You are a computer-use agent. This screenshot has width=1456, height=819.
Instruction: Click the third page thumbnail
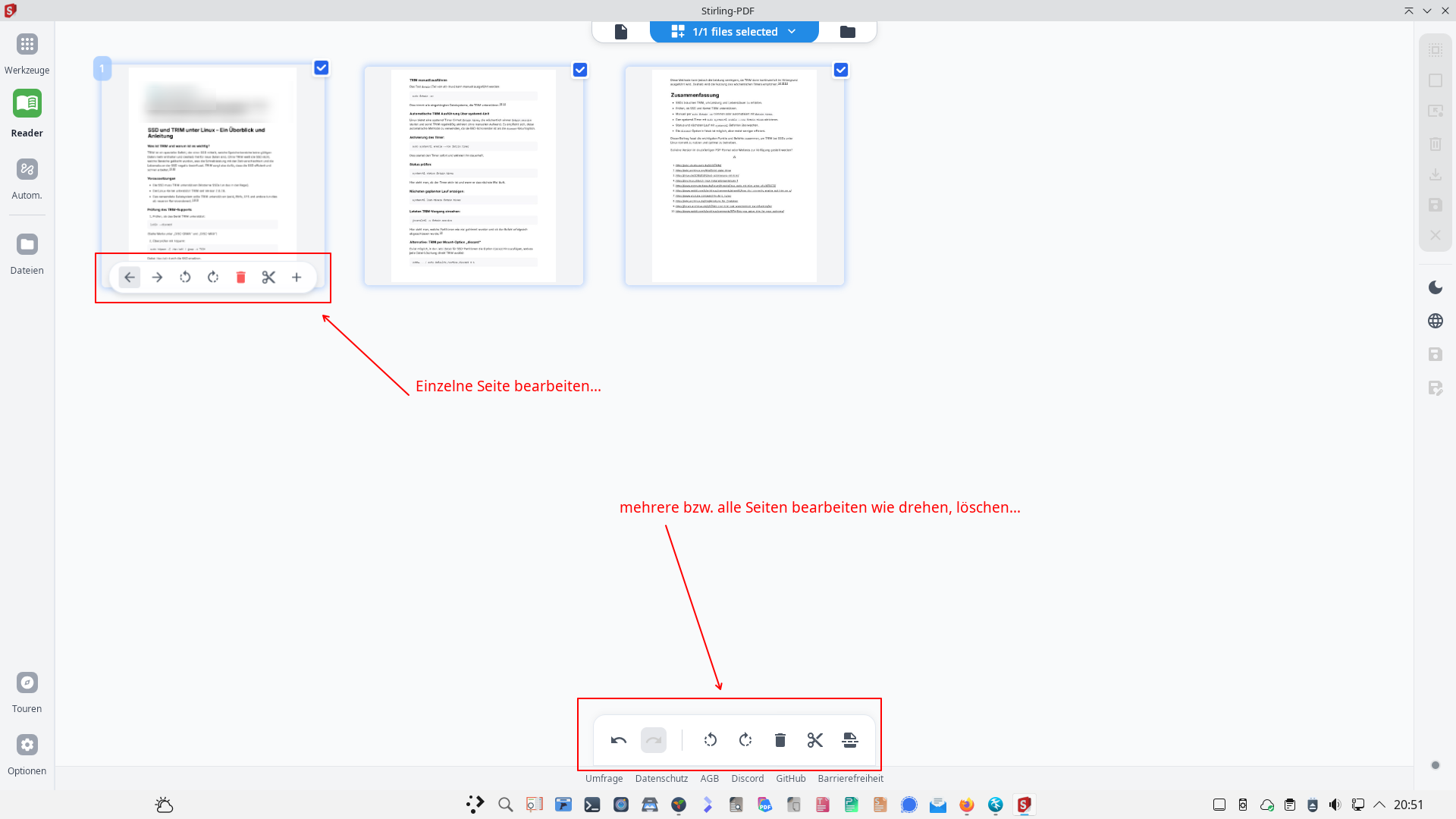(x=734, y=176)
